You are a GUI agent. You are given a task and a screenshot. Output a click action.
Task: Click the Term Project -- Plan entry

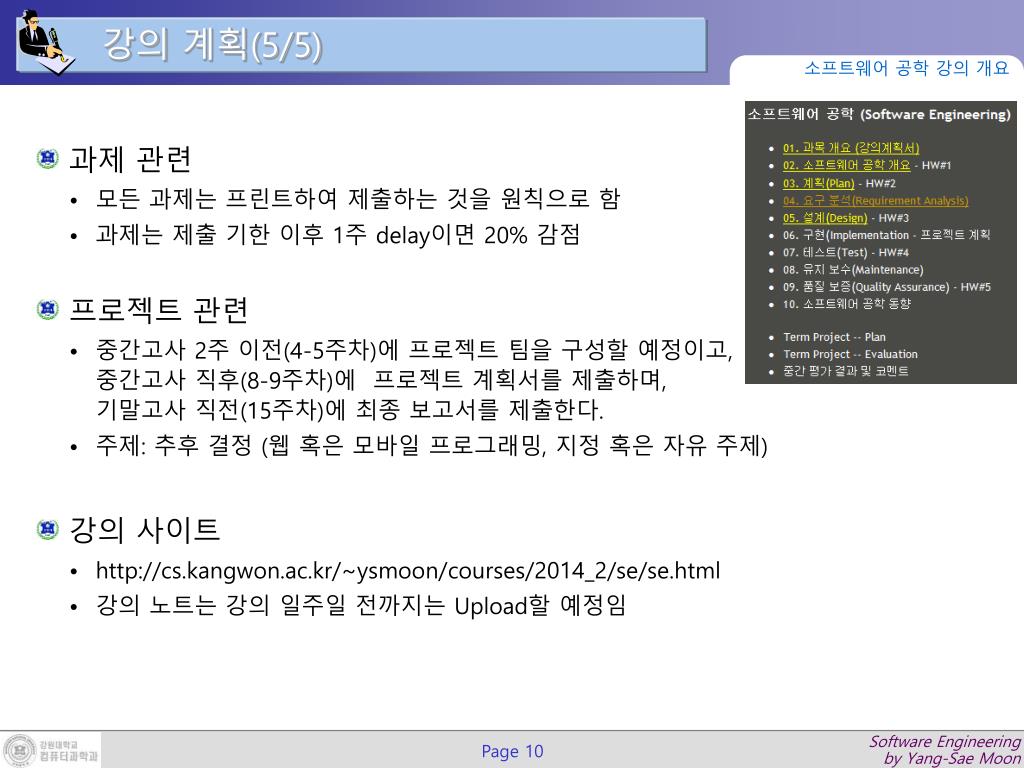pyautogui.click(x=834, y=337)
